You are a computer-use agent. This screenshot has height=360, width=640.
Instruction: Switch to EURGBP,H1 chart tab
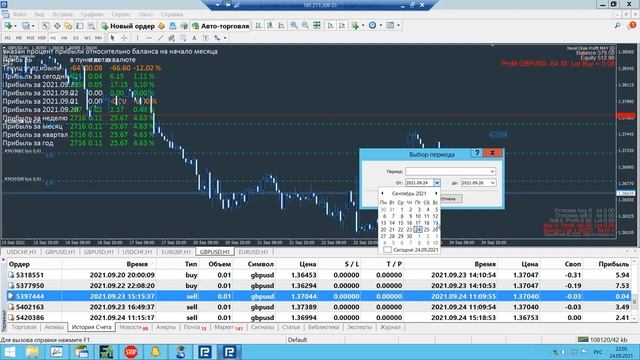click(176, 252)
